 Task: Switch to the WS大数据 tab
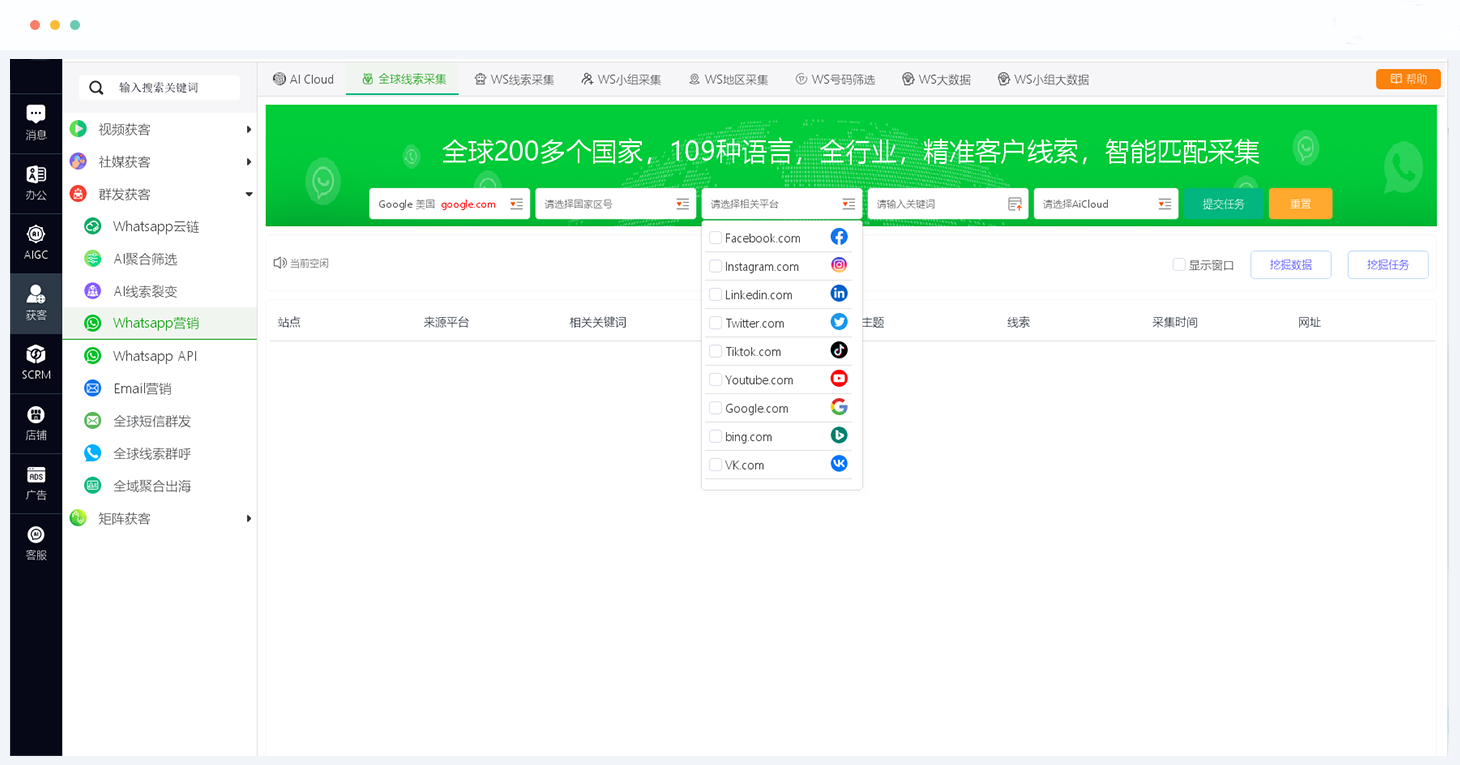[936, 79]
